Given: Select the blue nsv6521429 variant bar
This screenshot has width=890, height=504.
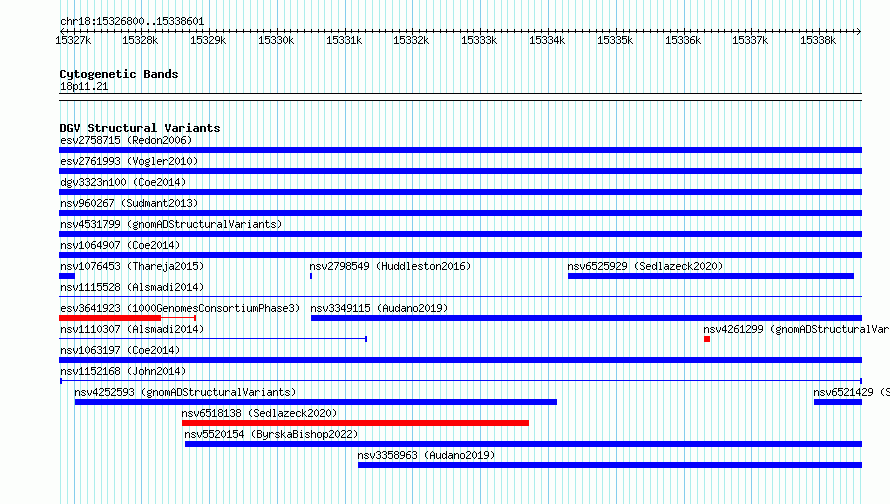Looking at the screenshot, I should 838,402.
